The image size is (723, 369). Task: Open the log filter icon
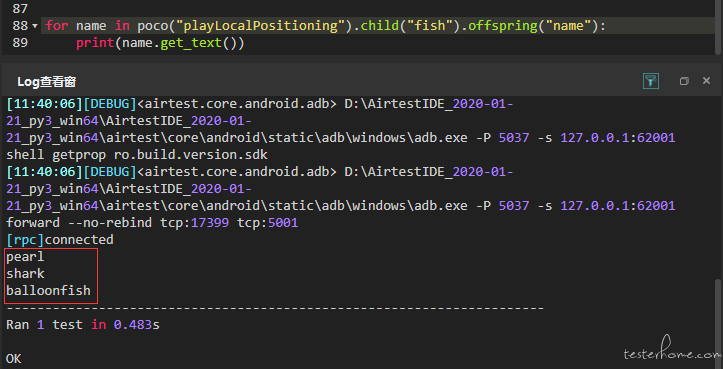click(651, 81)
